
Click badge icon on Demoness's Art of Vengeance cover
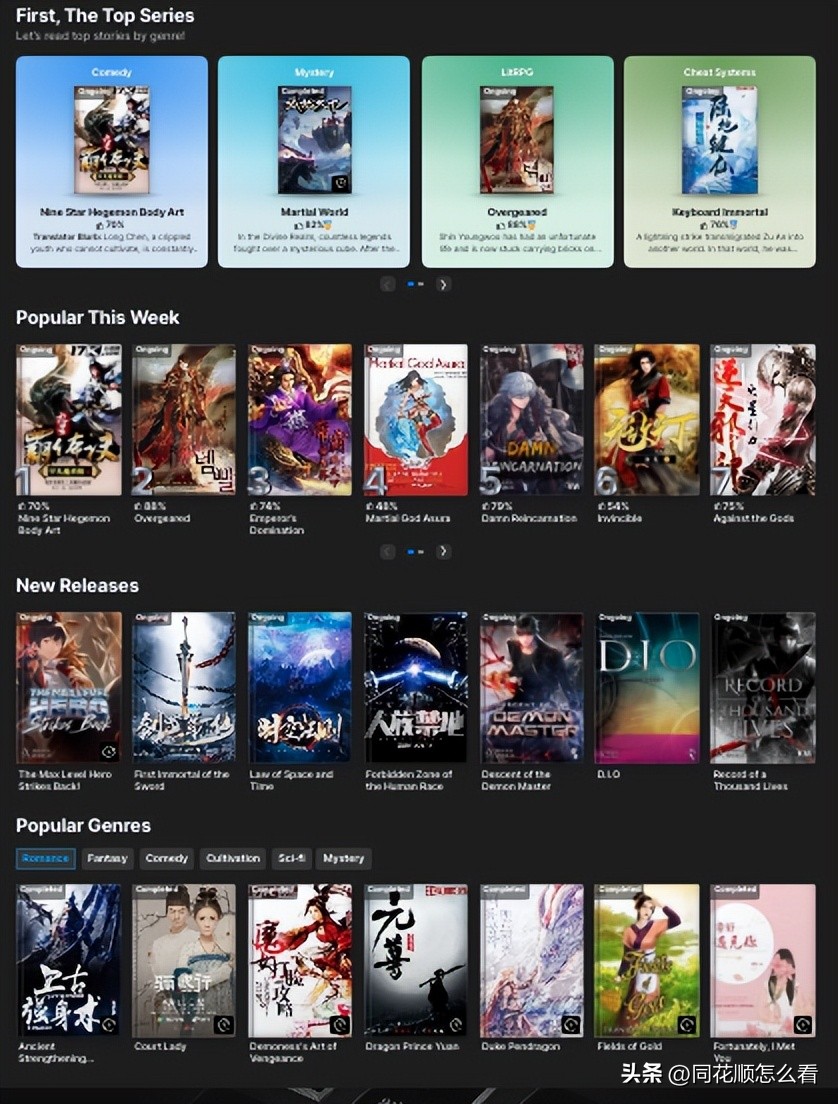(339, 1024)
